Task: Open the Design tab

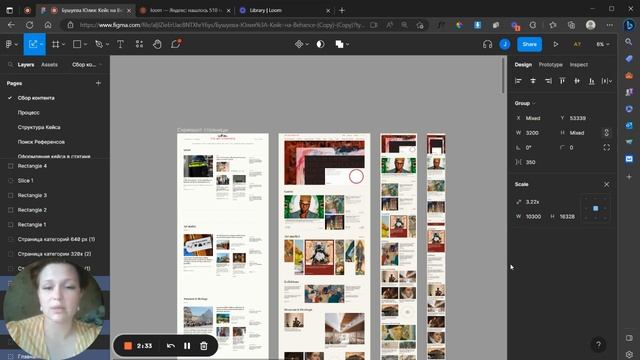Action: point(523,64)
